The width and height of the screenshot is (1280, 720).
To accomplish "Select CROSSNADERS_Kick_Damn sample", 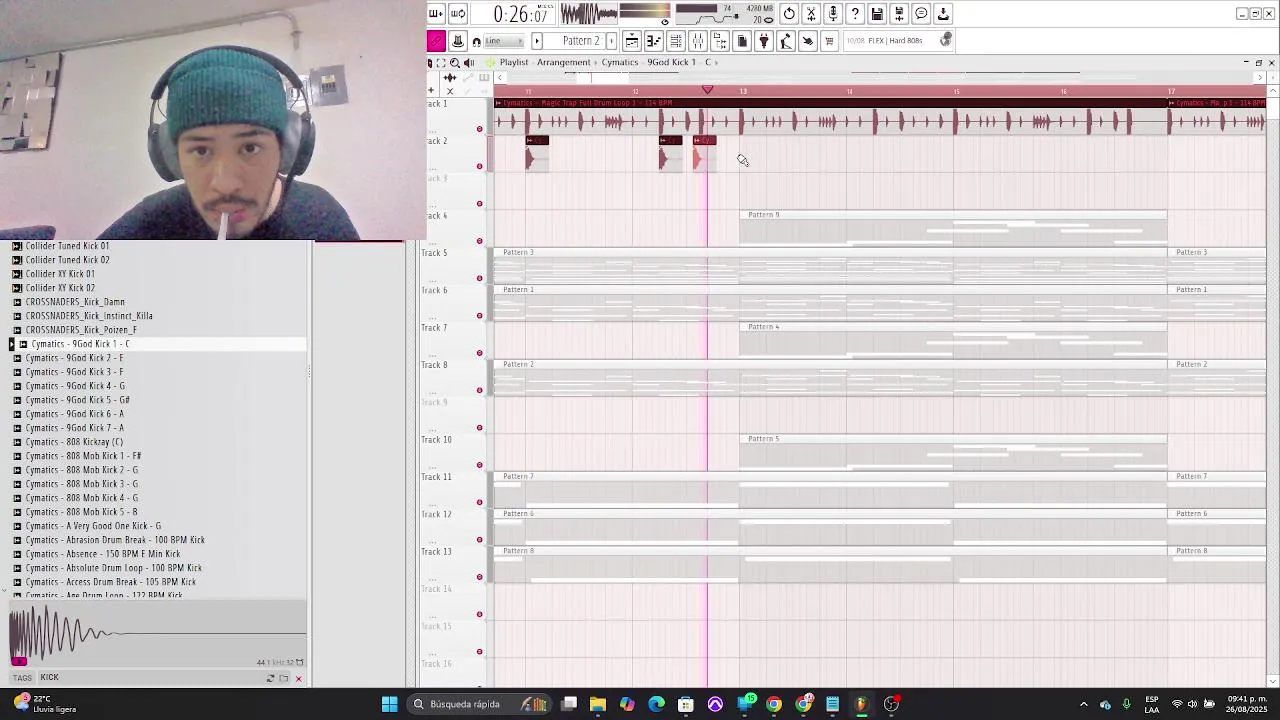I will [x=75, y=302].
